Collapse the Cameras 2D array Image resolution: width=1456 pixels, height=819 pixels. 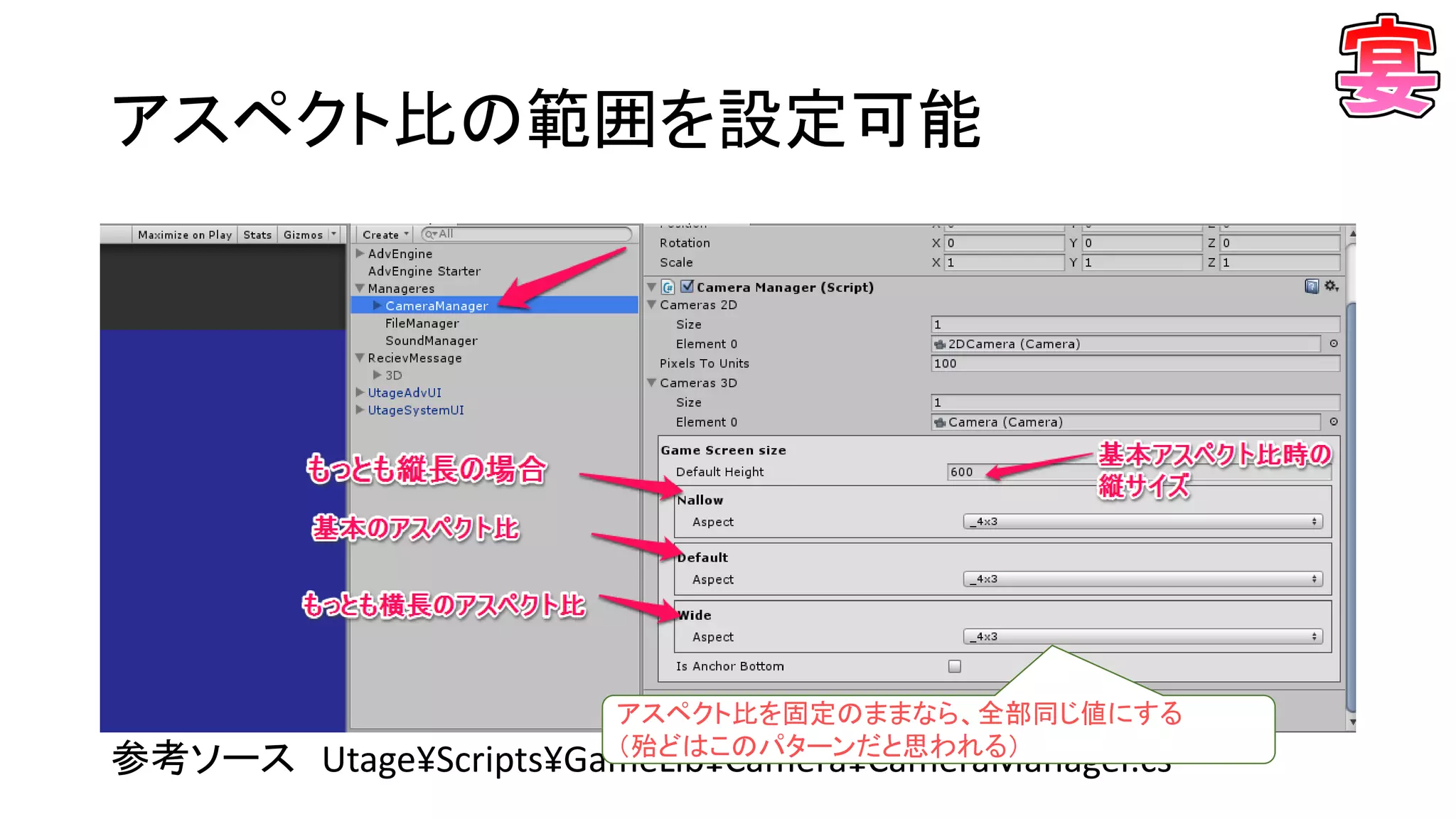pyautogui.click(x=651, y=304)
